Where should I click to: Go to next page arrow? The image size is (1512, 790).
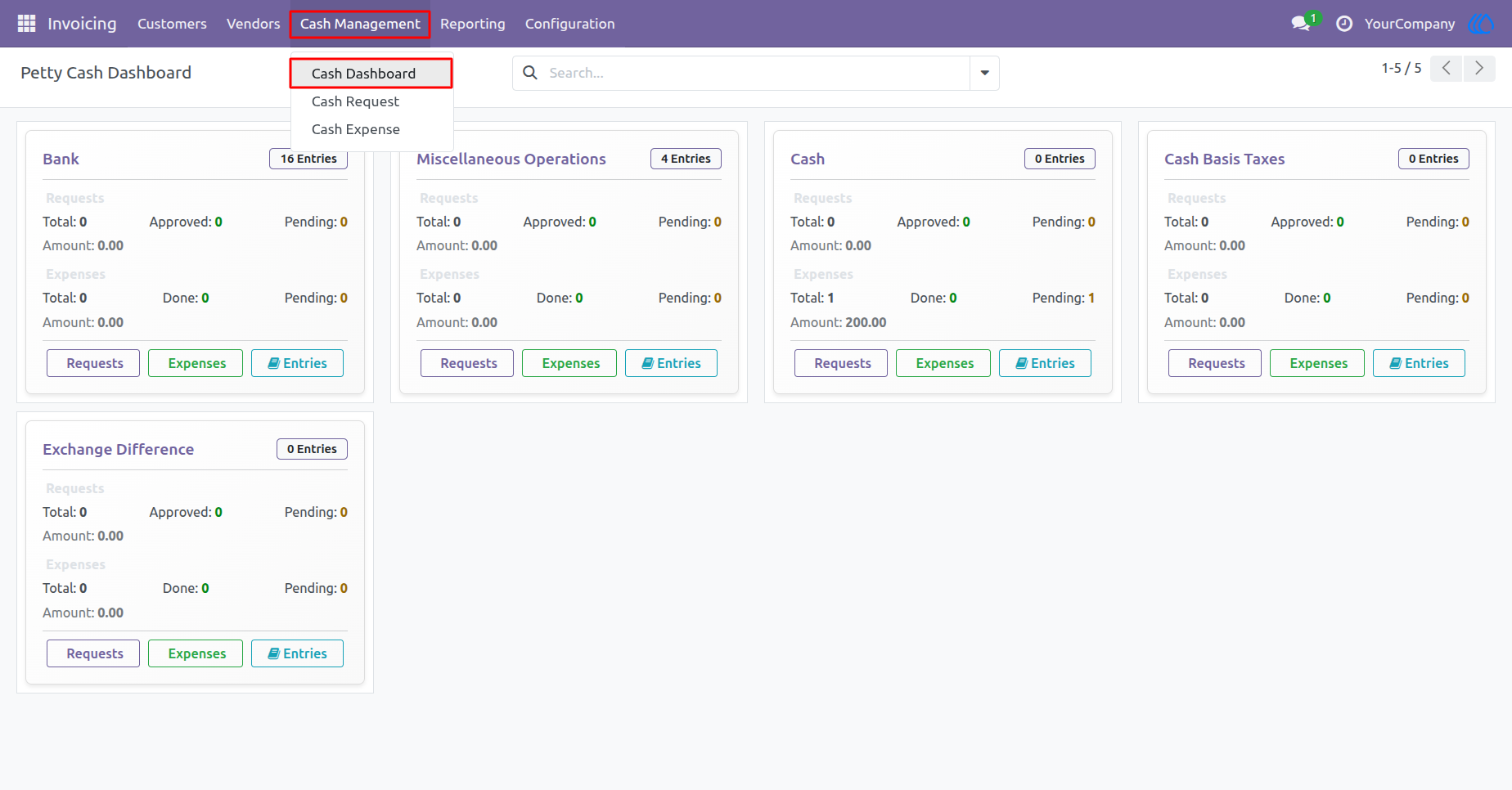click(1479, 69)
